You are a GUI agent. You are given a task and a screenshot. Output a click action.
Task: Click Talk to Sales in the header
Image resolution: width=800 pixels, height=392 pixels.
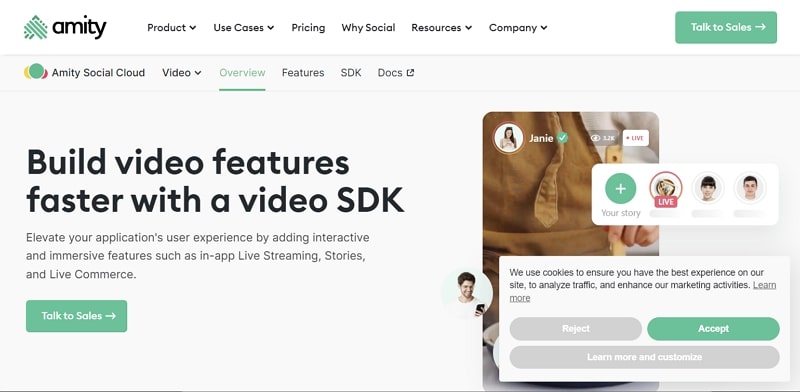click(726, 27)
